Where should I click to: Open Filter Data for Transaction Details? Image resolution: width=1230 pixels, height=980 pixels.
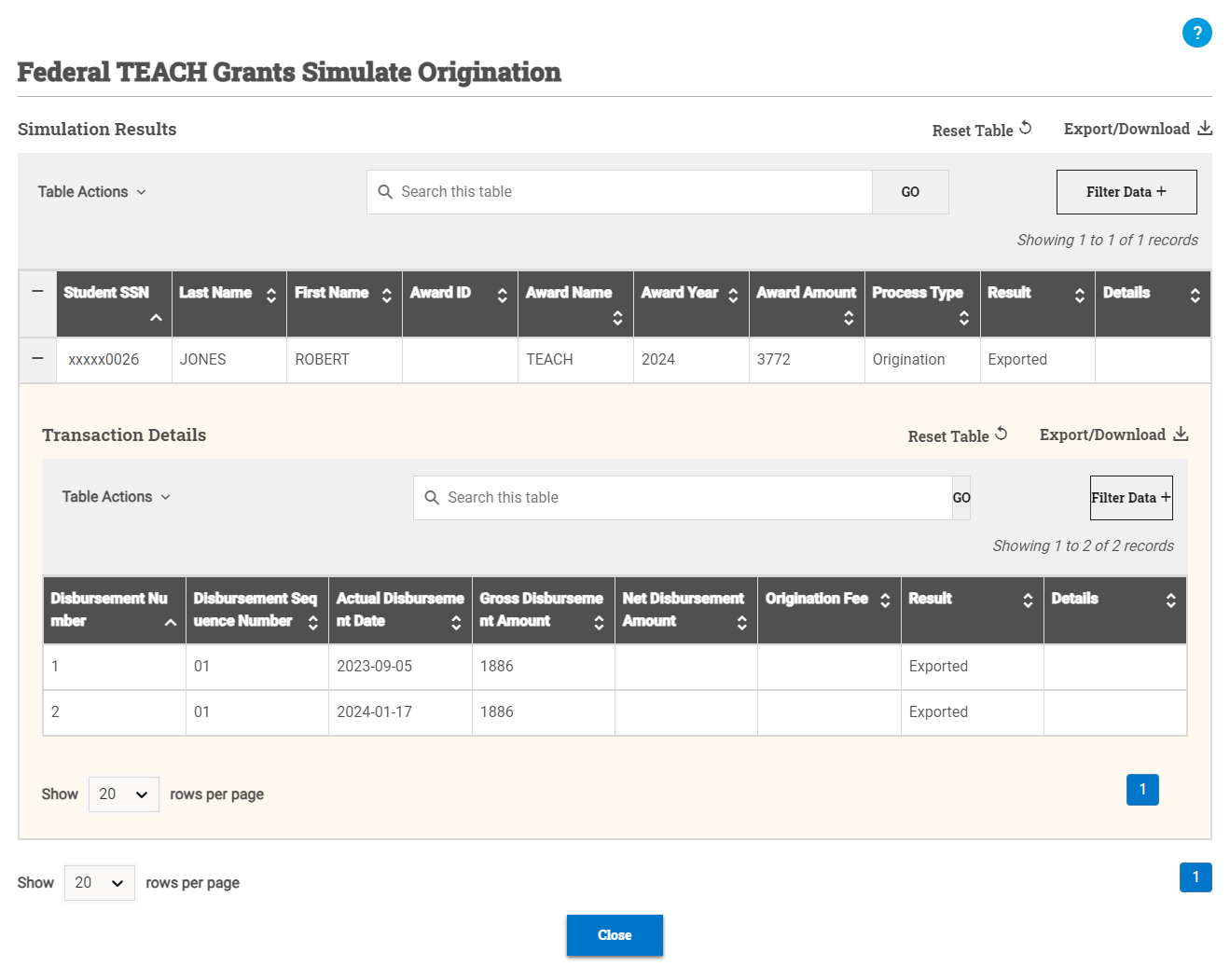pyautogui.click(x=1131, y=498)
